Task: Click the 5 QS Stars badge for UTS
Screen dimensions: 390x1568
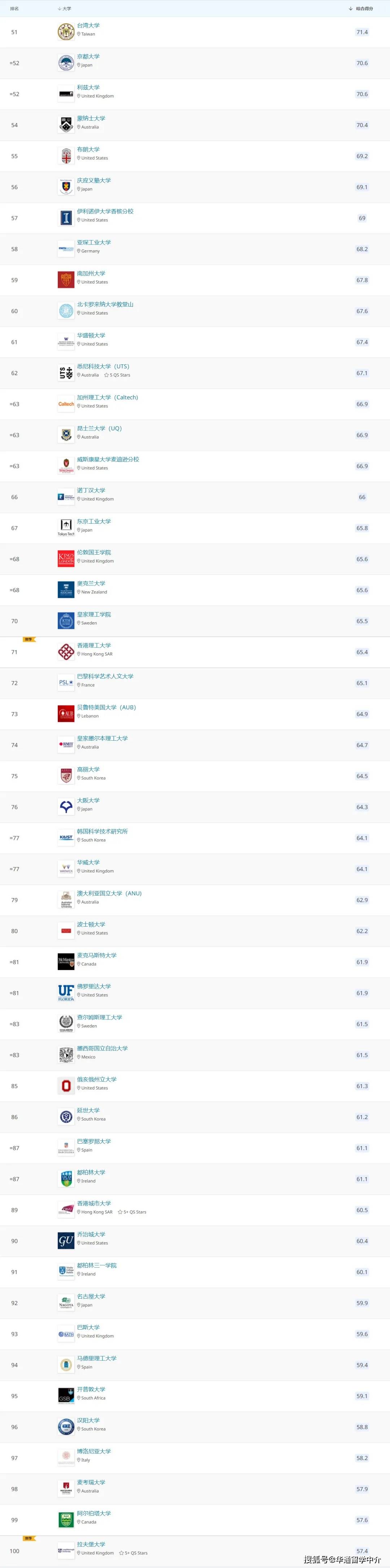Action: (117, 375)
